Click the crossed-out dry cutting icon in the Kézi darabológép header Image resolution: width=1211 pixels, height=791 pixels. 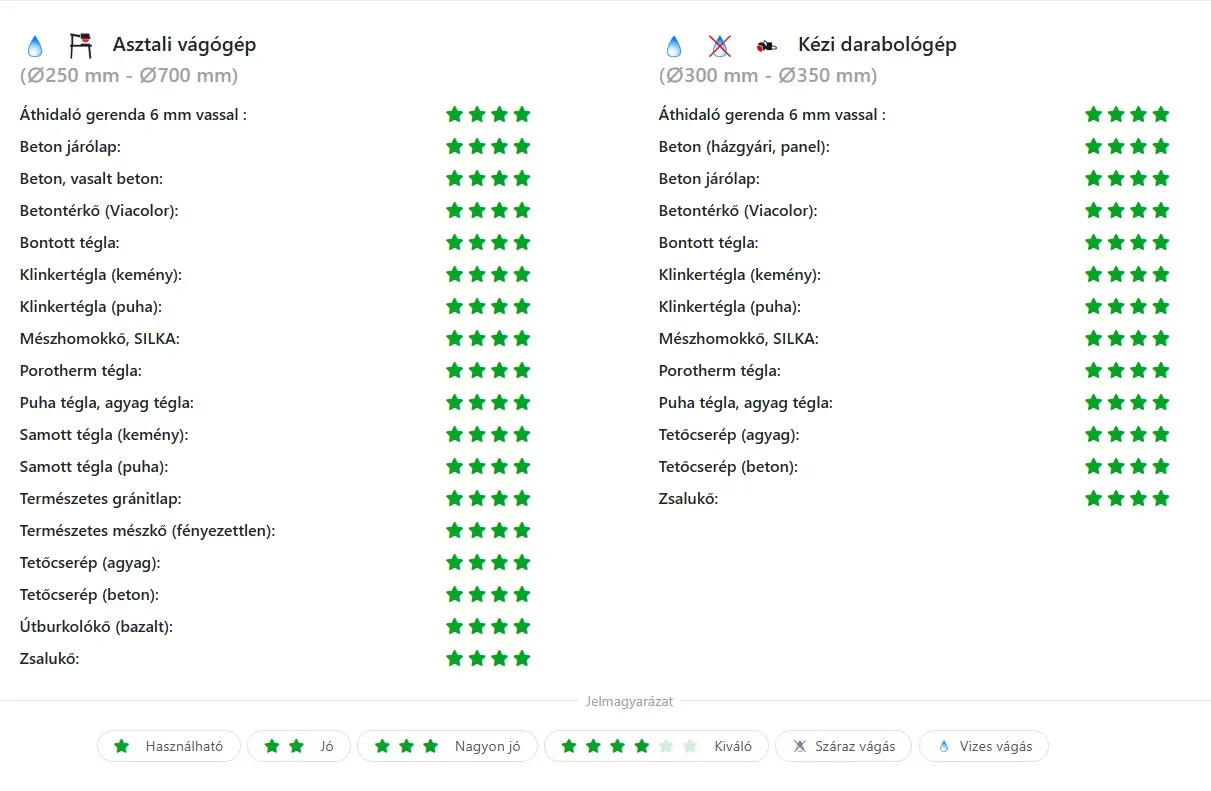(719, 45)
